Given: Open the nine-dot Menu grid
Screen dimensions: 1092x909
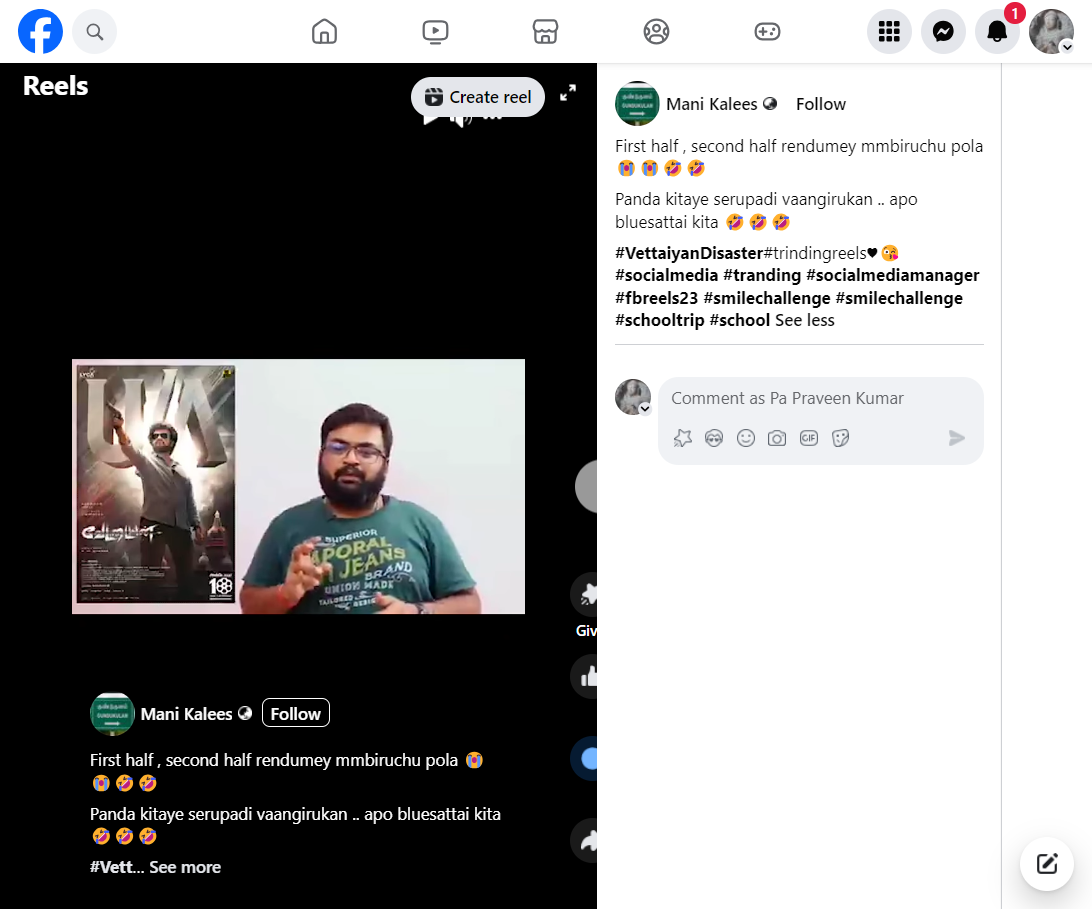Looking at the screenshot, I should pos(889,31).
